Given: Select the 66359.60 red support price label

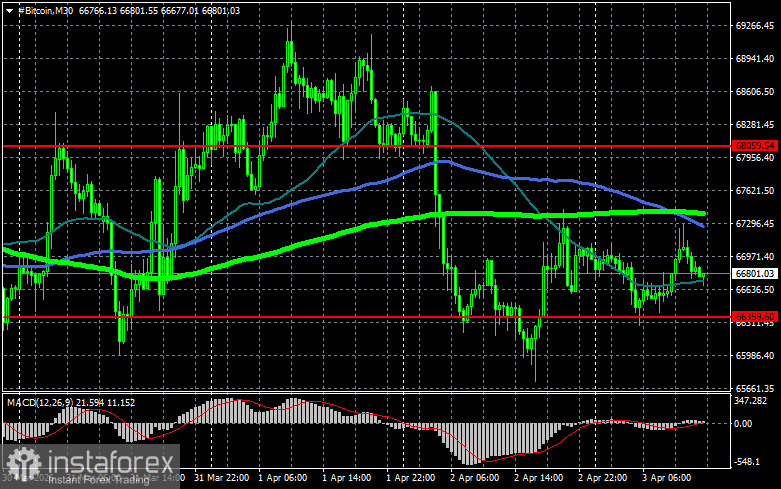Looking at the screenshot, I should coord(755,317).
